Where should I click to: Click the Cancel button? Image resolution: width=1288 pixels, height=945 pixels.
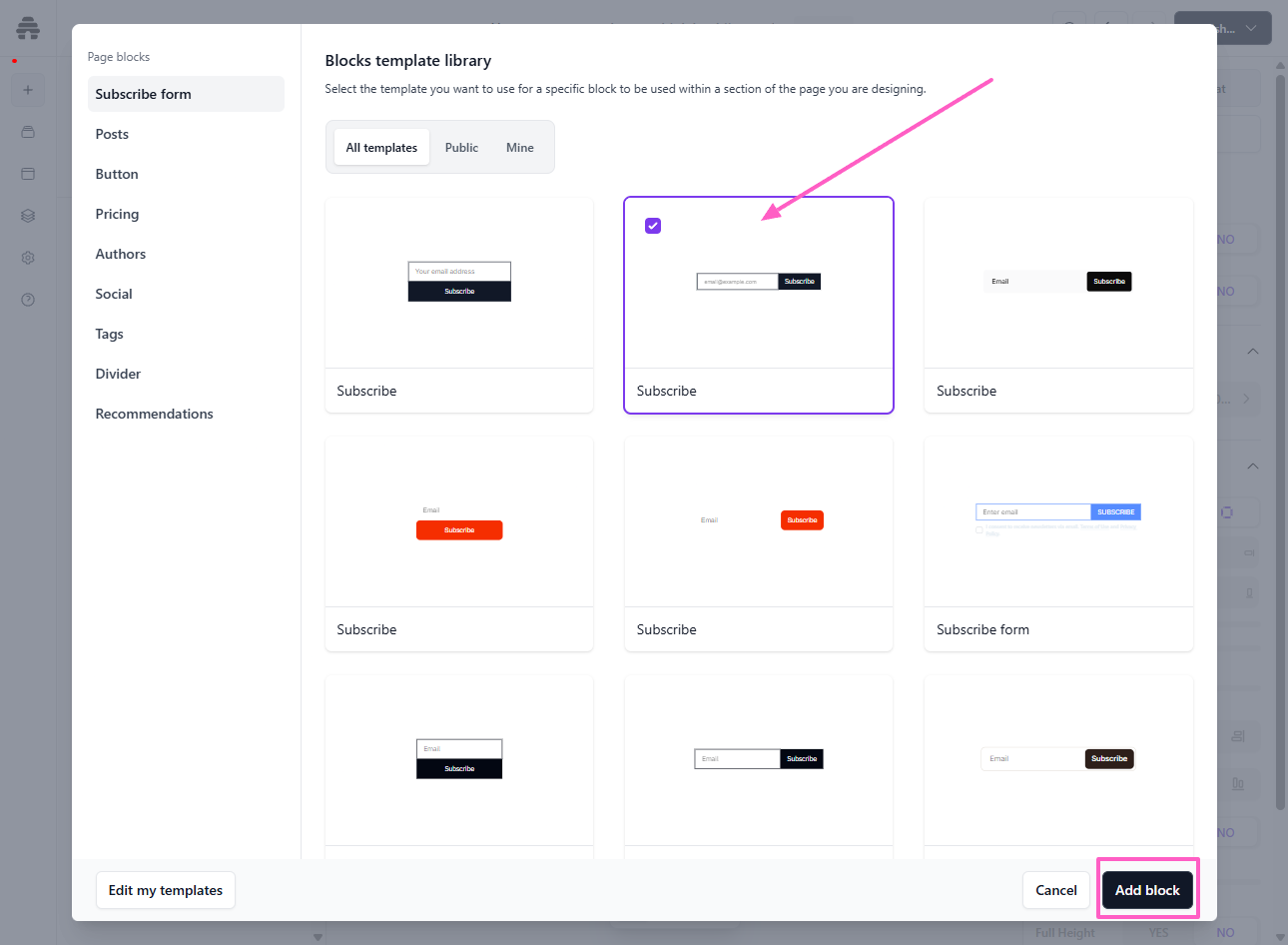tap(1055, 890)
